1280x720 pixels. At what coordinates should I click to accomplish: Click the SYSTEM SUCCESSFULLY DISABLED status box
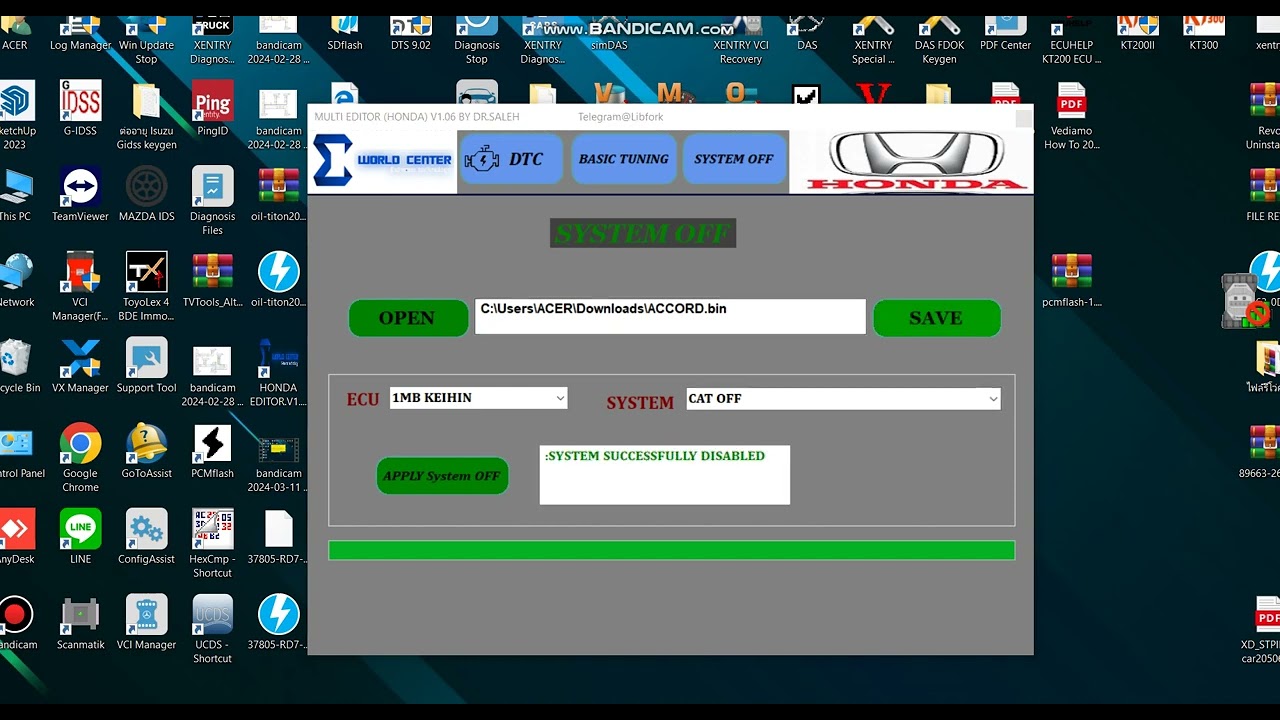665,475
